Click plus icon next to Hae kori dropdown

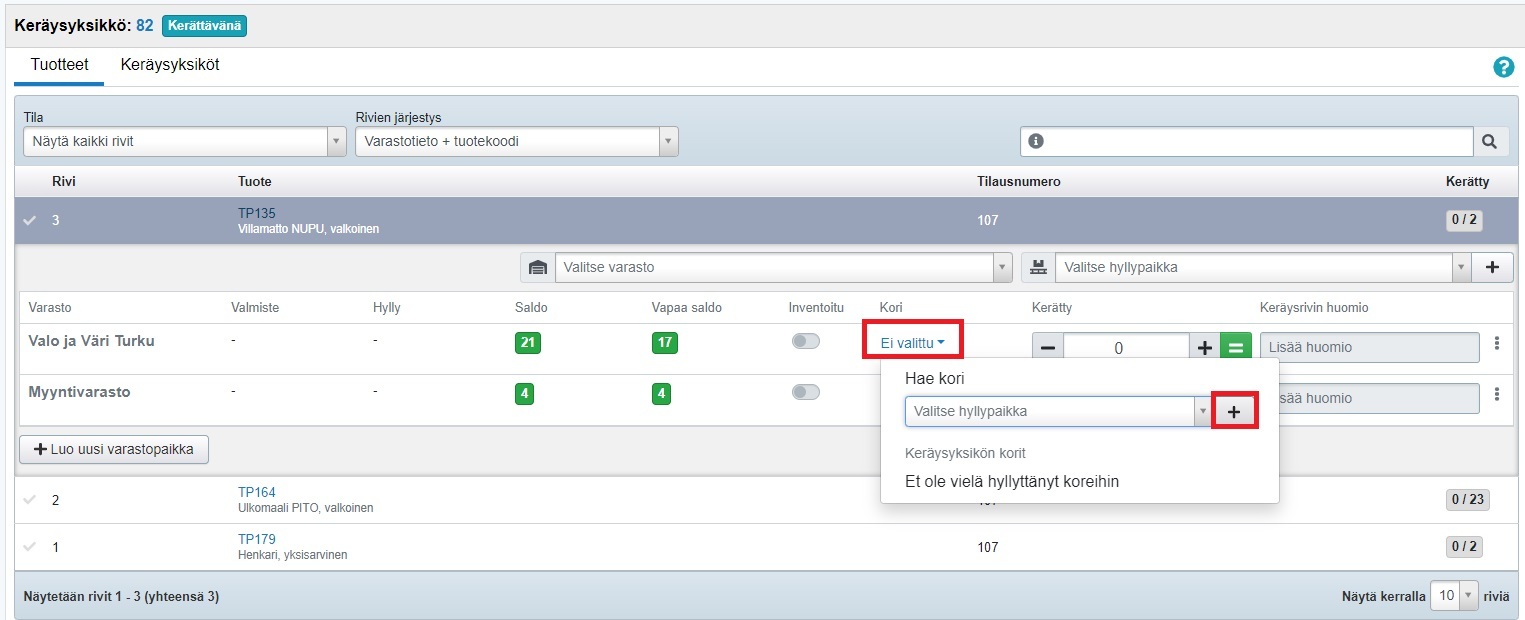coord(1234,411)
